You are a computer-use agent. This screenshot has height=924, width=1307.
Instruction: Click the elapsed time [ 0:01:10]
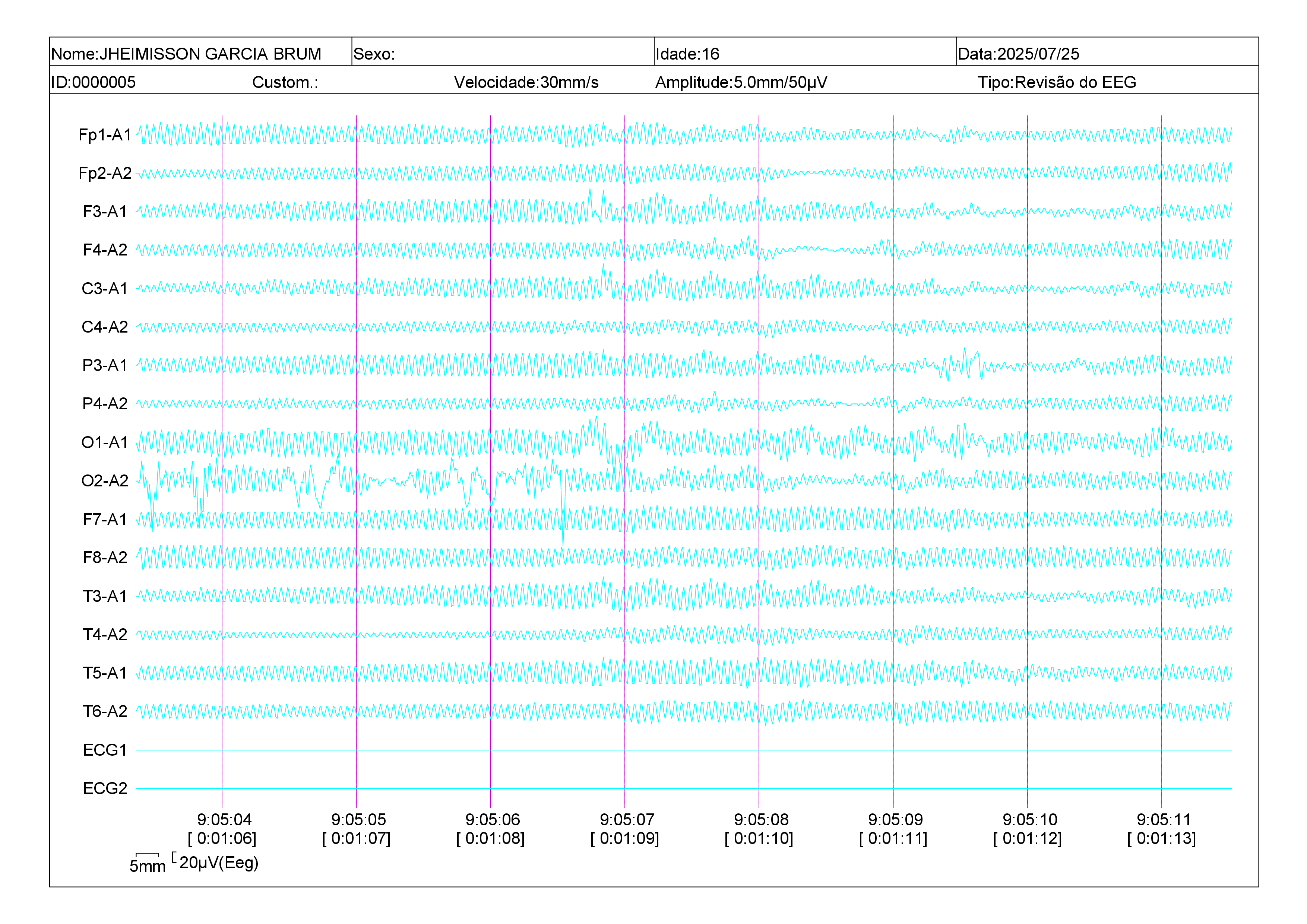[x=759, y=839]
